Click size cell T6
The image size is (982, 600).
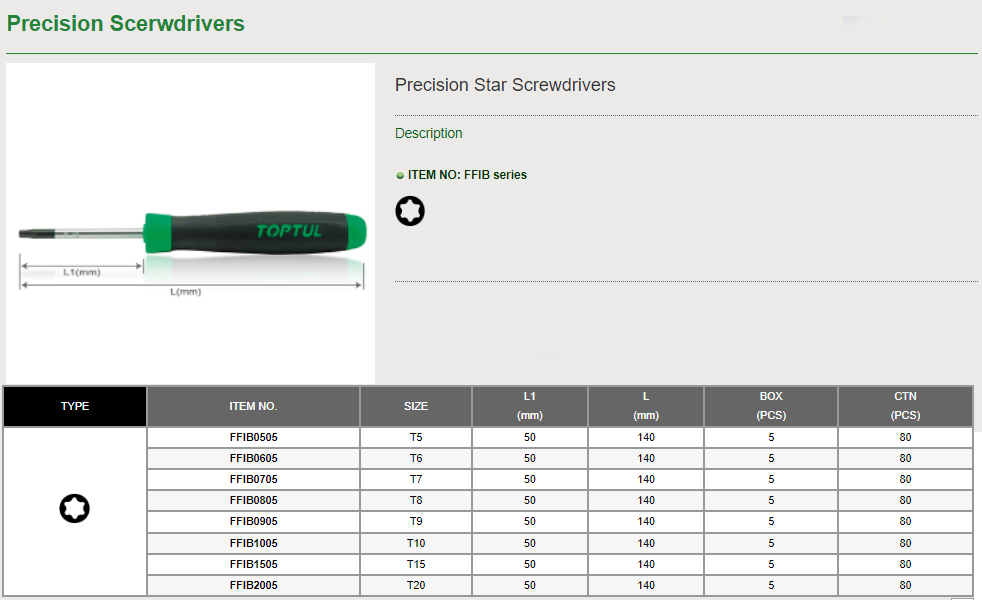pyautogui.click(x=416, y=458)
